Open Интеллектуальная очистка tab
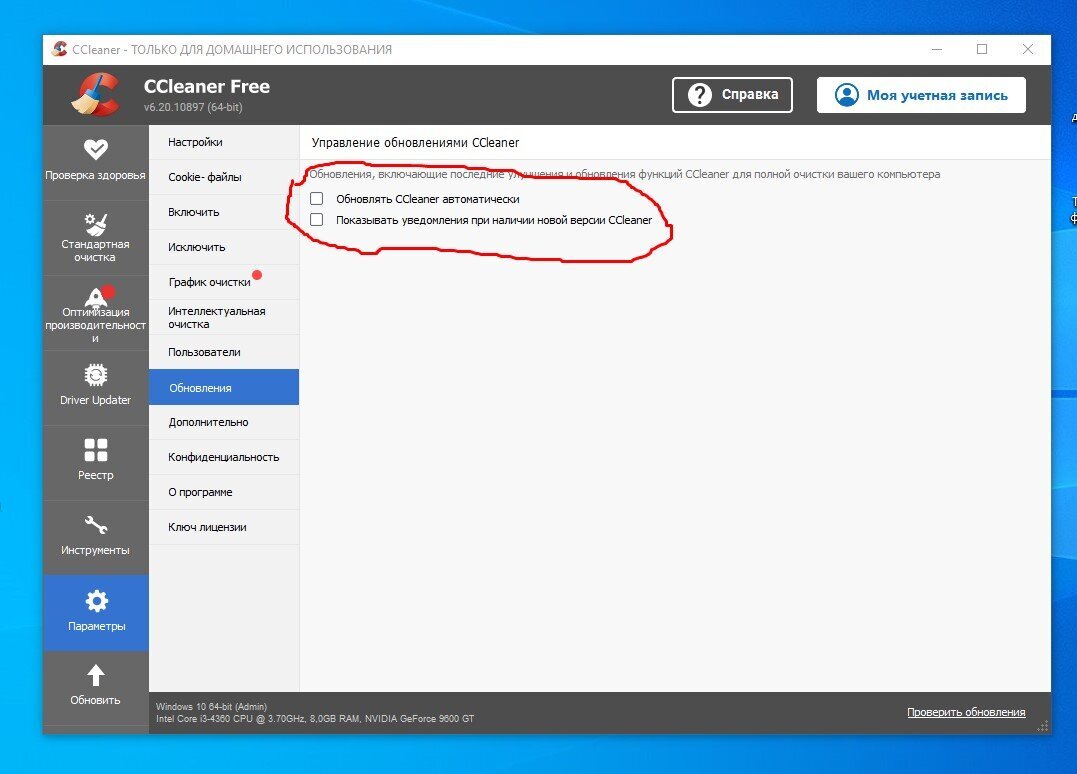Viewport: 1077px width, 774px height. pos(224,317)
